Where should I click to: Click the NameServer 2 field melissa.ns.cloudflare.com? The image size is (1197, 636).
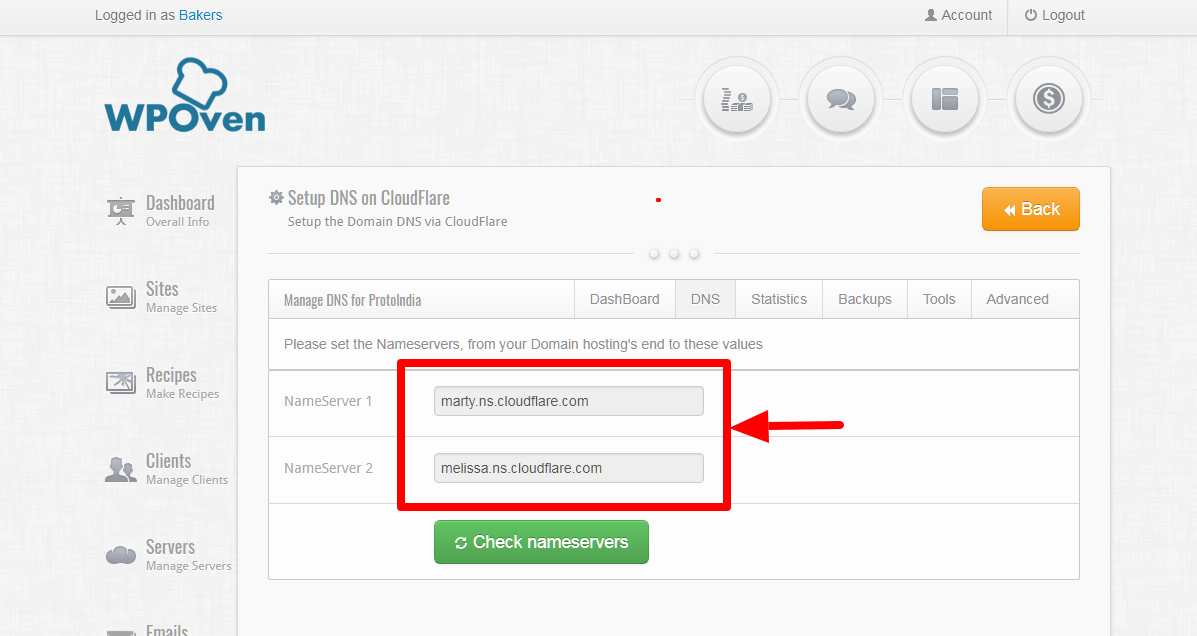569,468
